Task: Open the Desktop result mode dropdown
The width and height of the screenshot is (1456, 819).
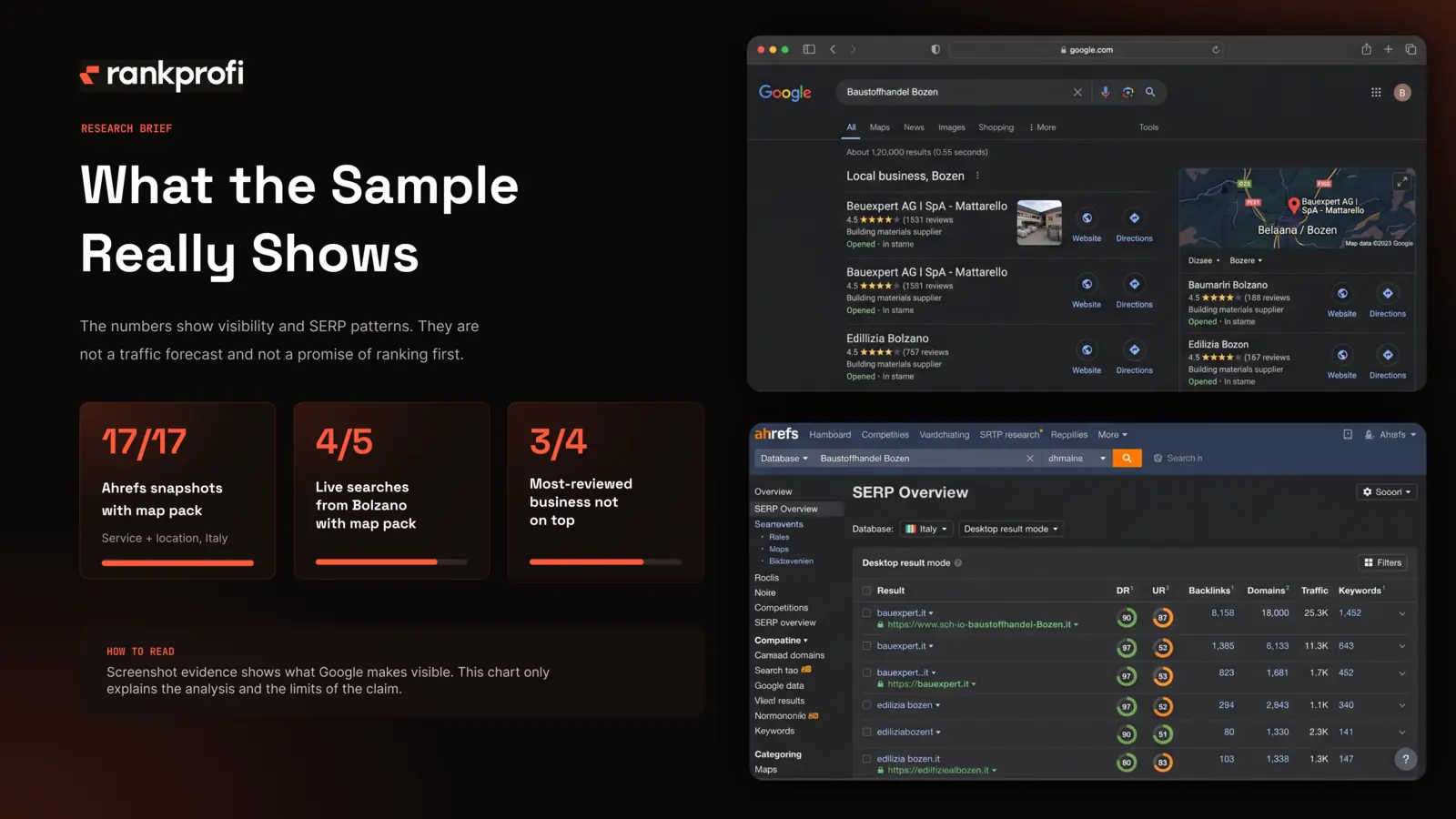Action: pos(1011,529)
